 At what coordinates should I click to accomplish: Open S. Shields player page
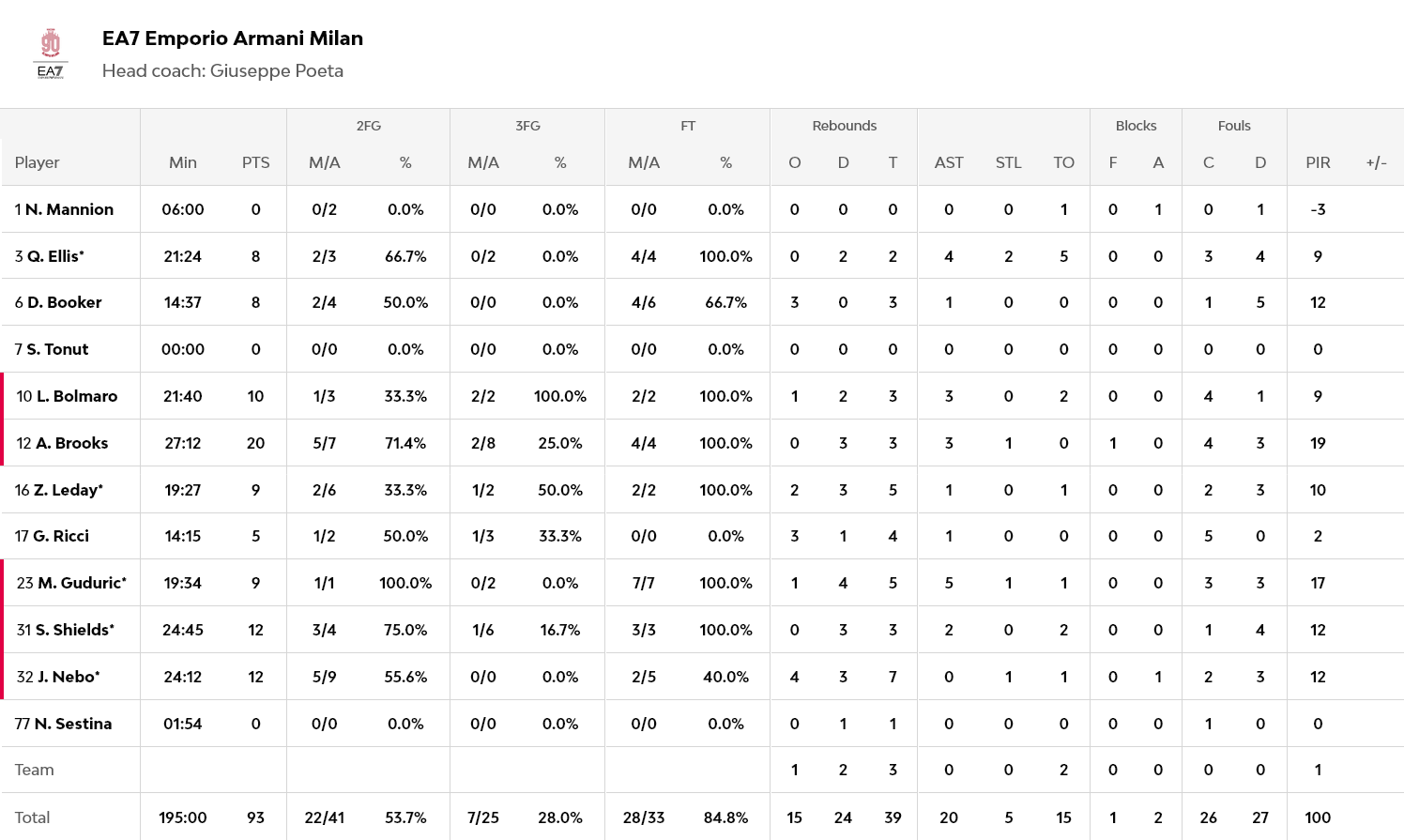(x=74, y=630)
